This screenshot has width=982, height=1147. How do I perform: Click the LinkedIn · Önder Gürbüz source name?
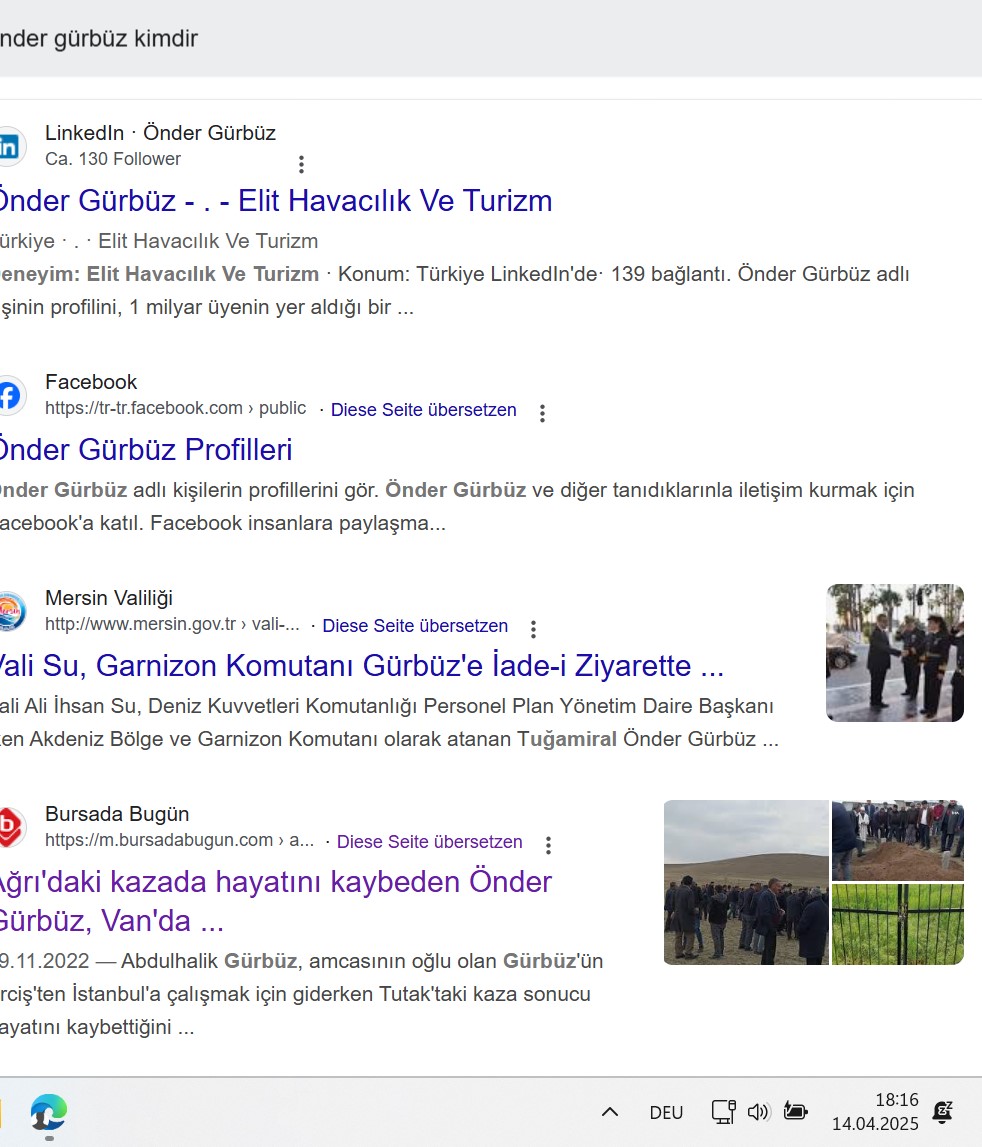(160, 133)
